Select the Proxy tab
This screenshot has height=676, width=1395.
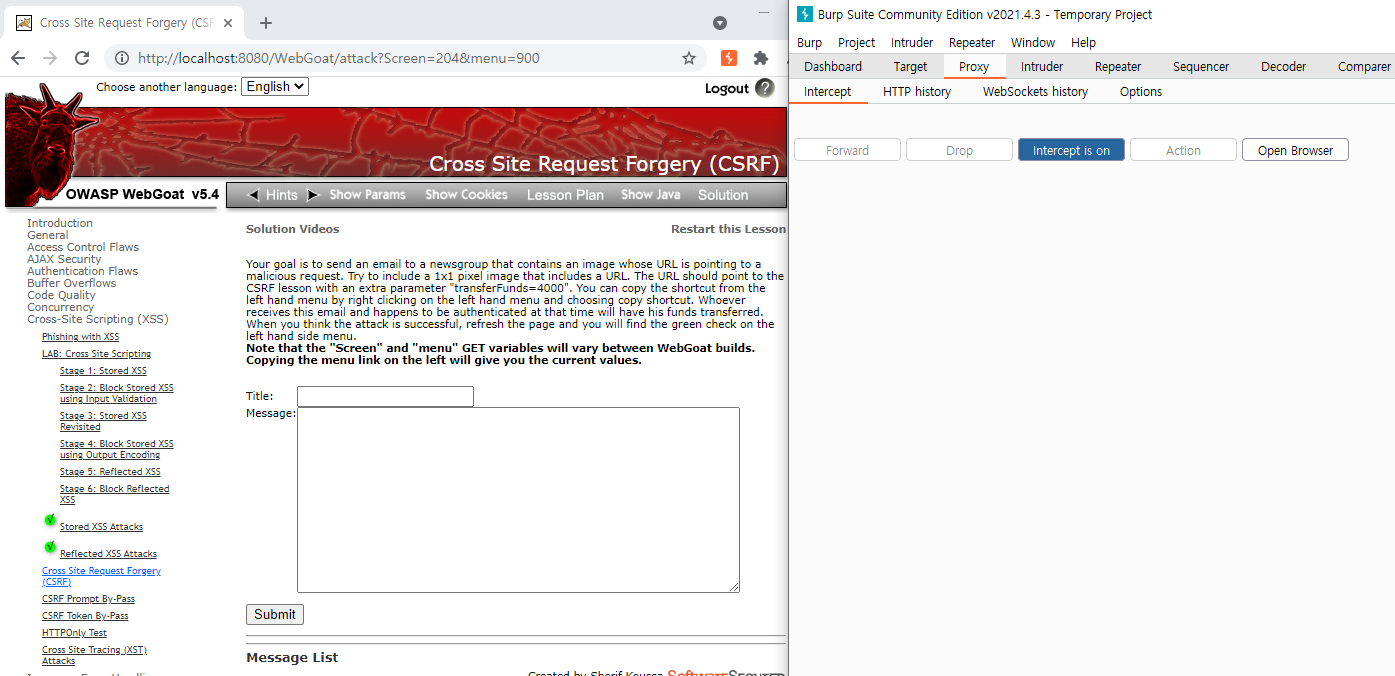(x=974, y=66)
